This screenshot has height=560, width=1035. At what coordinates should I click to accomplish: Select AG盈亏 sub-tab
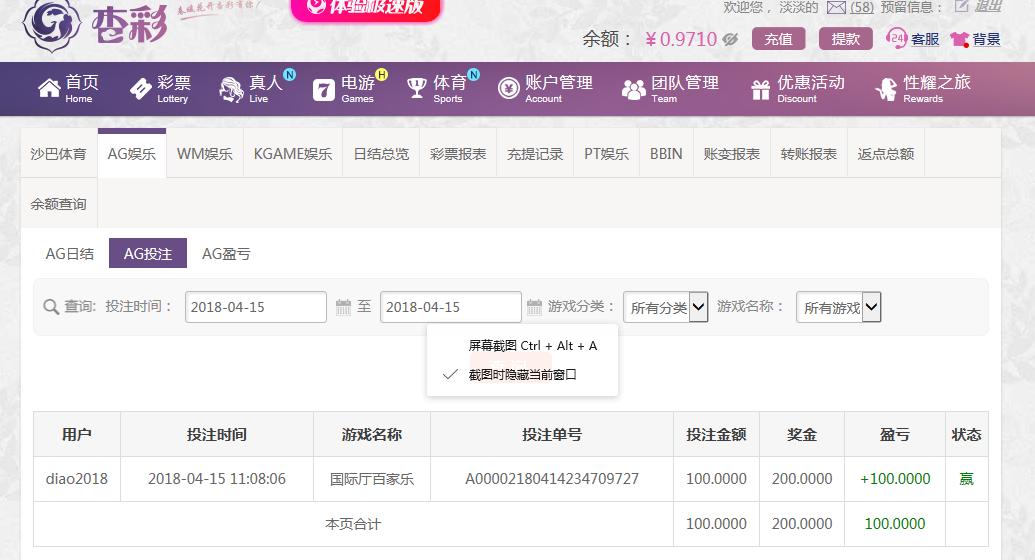click(226, 254)
